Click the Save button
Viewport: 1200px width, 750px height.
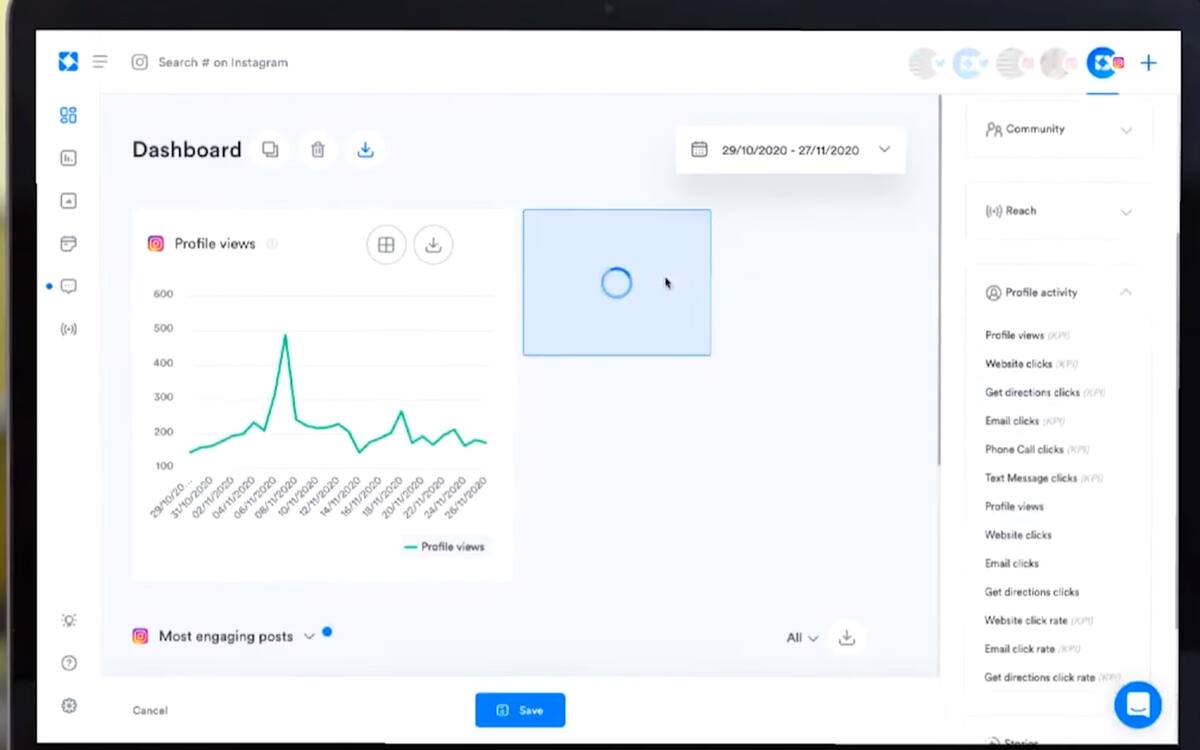click(520, 710)
